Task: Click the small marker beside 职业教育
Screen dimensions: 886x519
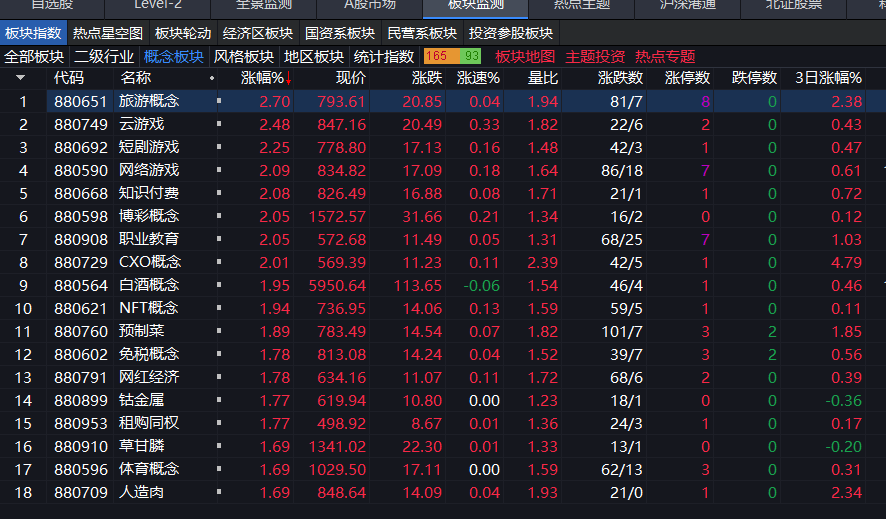Action: point(219,239)
